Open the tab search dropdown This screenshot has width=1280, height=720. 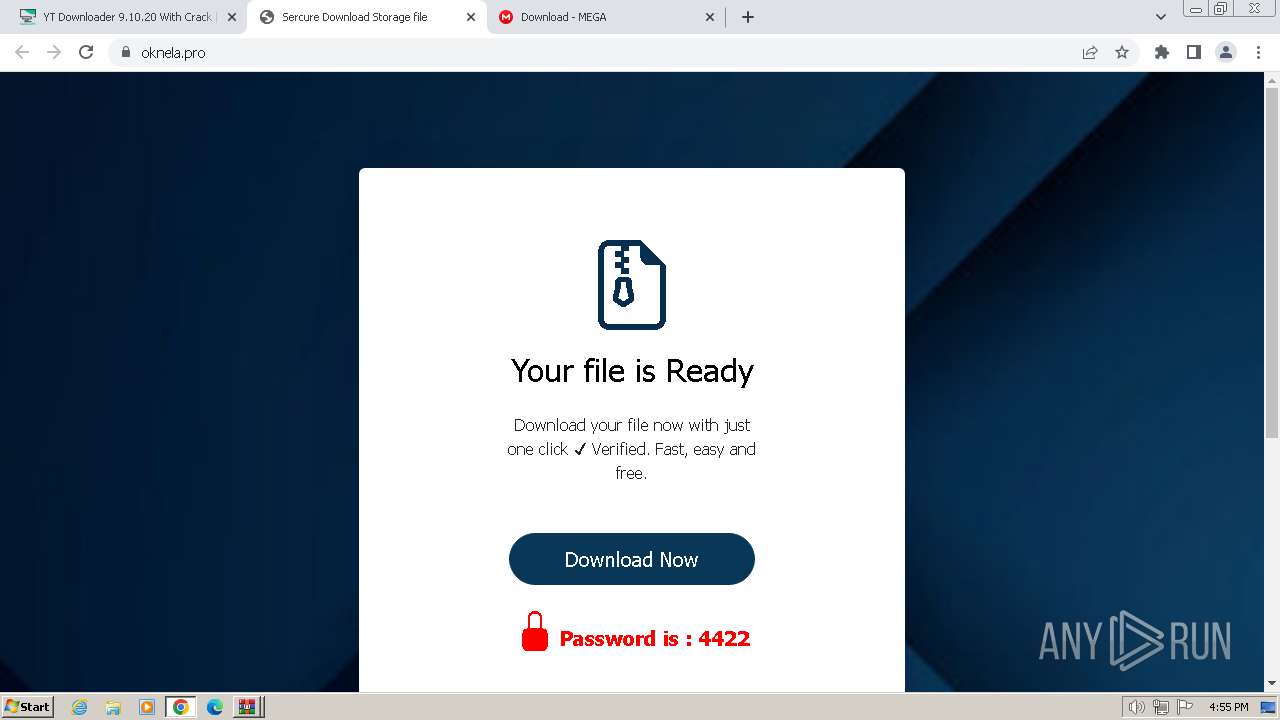1160,17
